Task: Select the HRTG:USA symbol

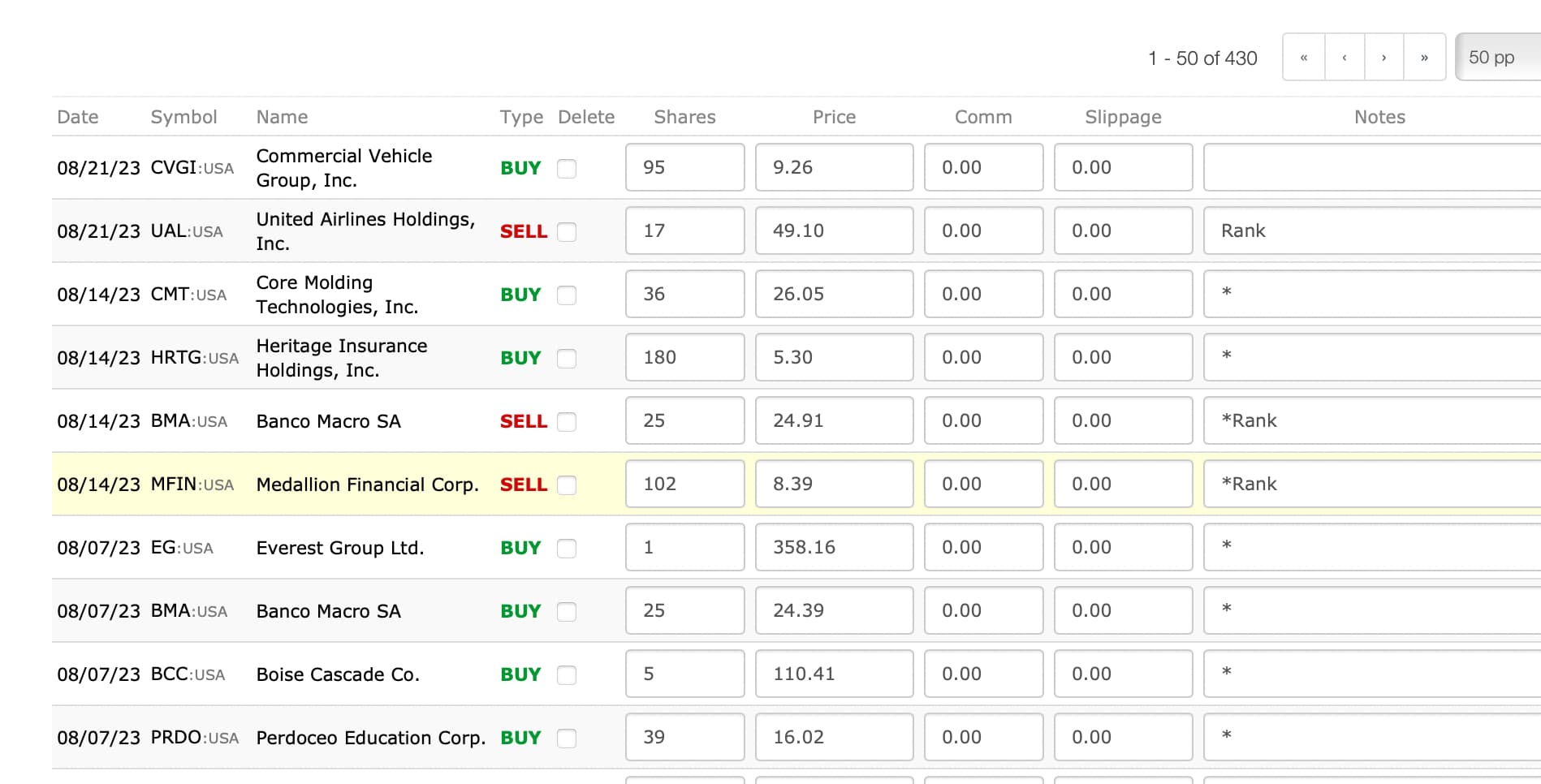Action: 195,358
